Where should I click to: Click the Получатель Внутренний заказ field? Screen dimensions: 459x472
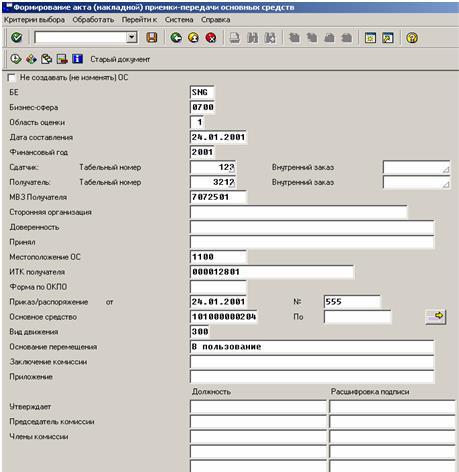pos(417,182)
